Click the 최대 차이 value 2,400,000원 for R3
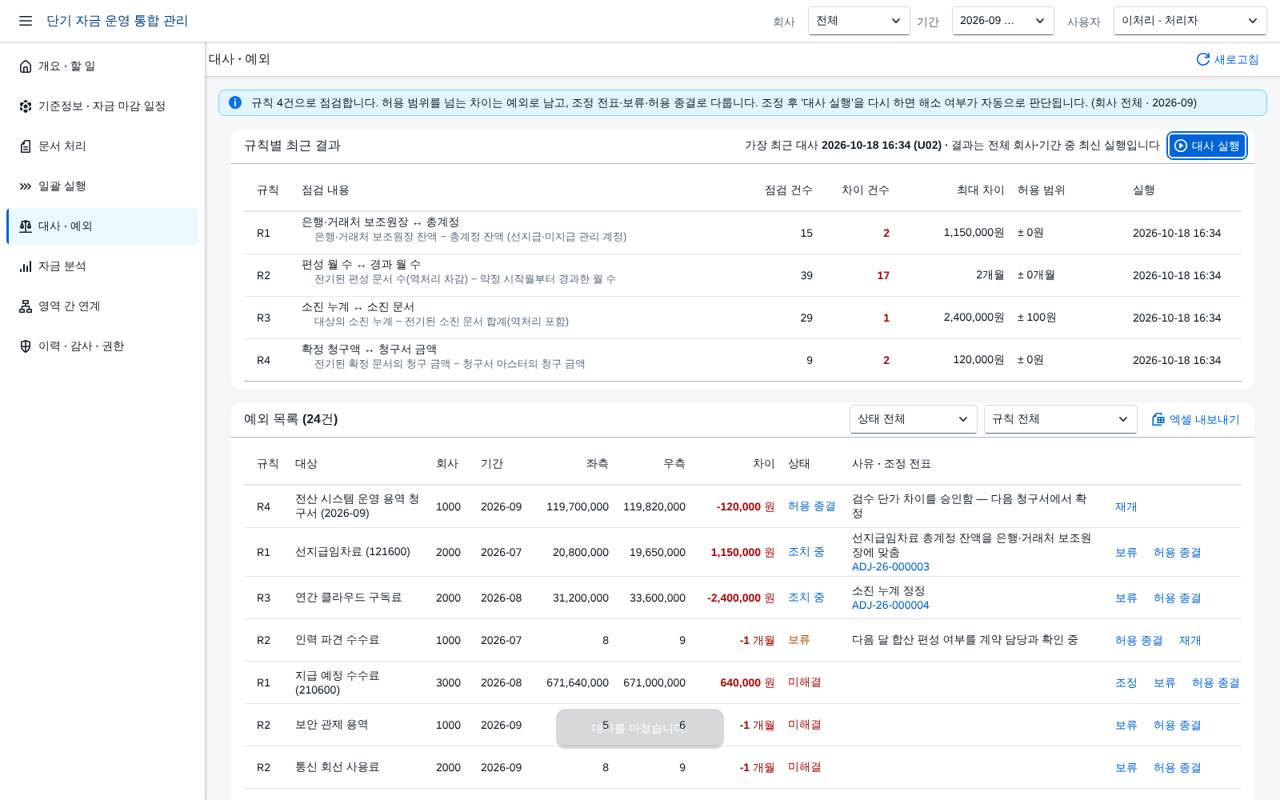Image resolution: width=1280 pixels, height=800 pixels. pos(974,318)
